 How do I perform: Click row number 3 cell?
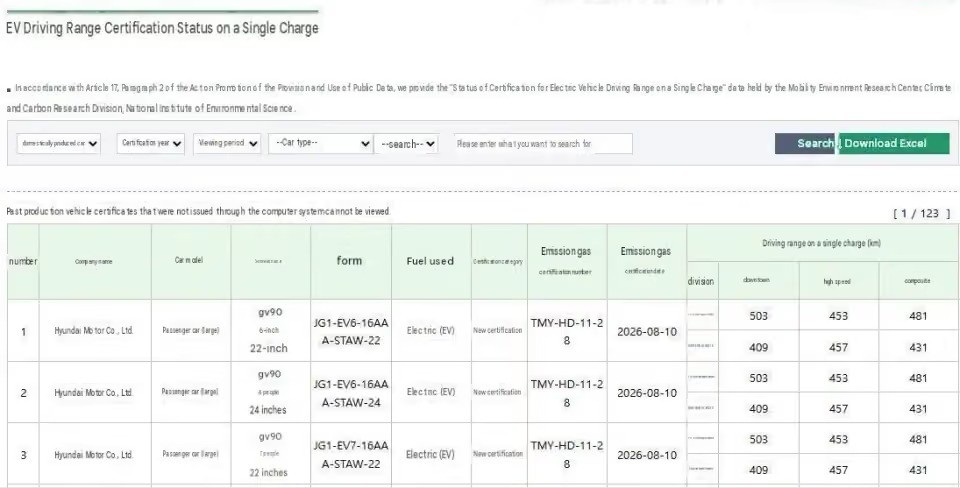click(23, 455)
